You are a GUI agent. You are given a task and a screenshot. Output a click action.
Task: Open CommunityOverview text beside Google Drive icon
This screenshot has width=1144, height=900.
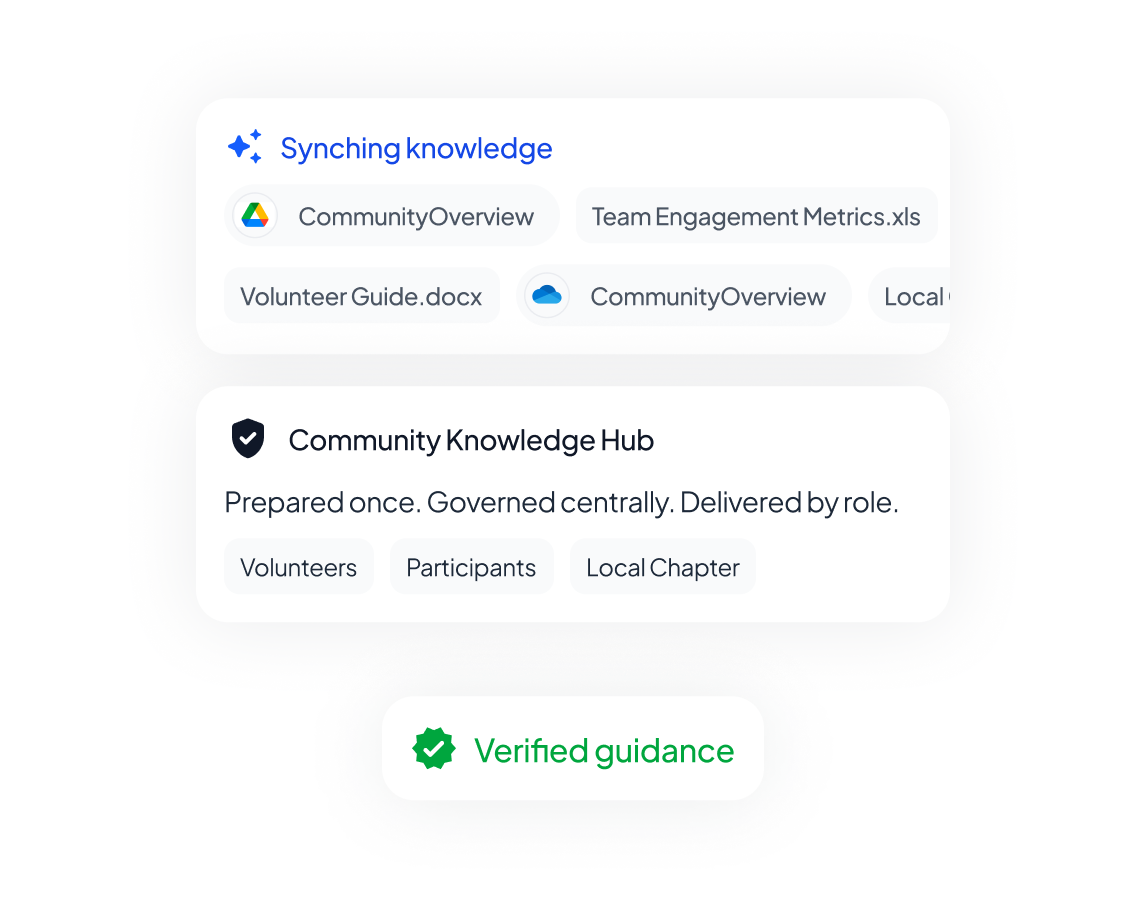(x=416, y=217)
